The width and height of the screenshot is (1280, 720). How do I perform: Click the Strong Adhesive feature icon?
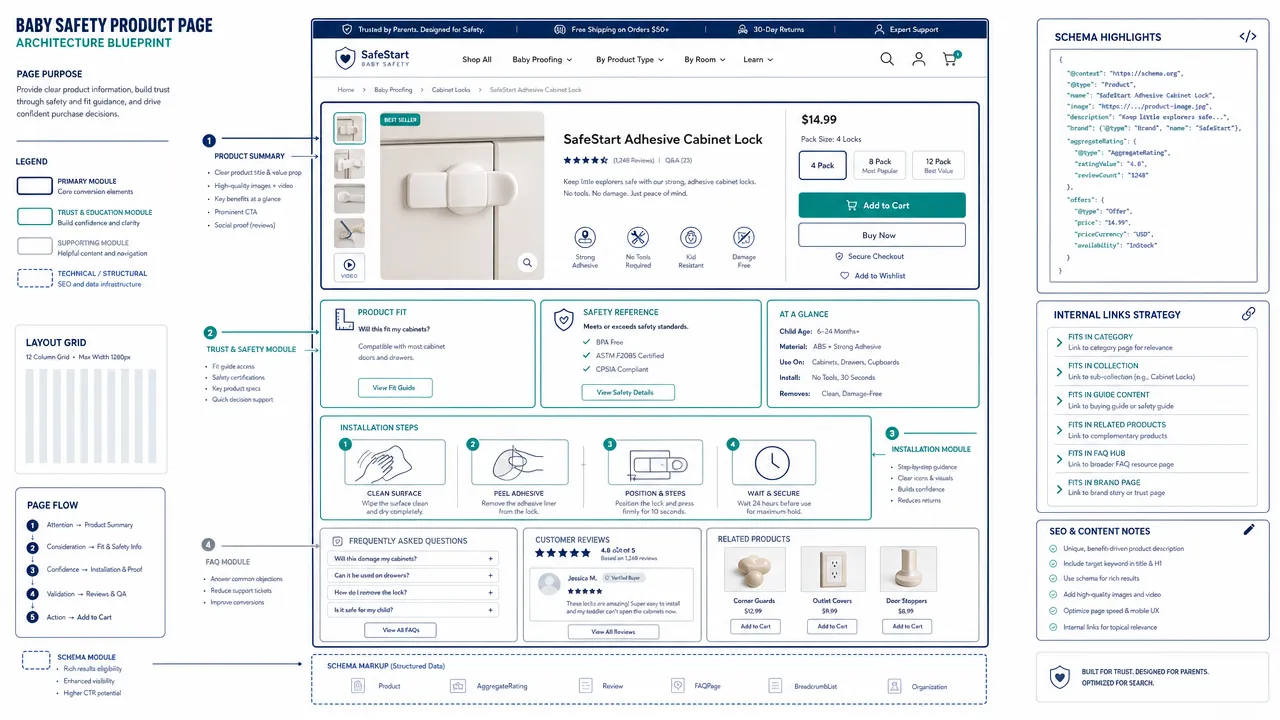pos(585,237)
